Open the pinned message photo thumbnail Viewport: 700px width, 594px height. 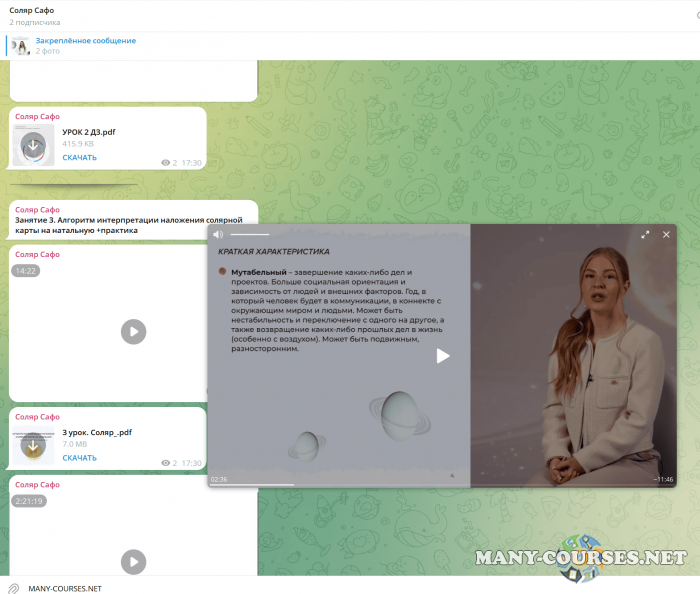pos(20,45)
